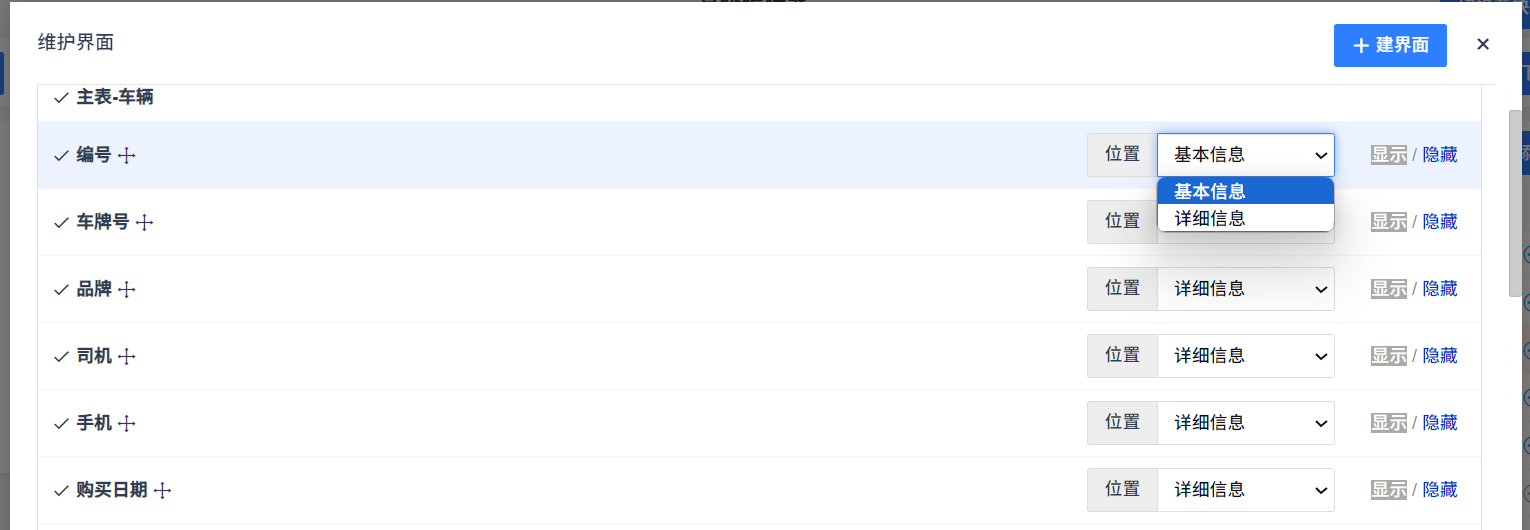Click the move icon next to 司机
This screenshot has width=1530, height=530.
pos(127,357)
